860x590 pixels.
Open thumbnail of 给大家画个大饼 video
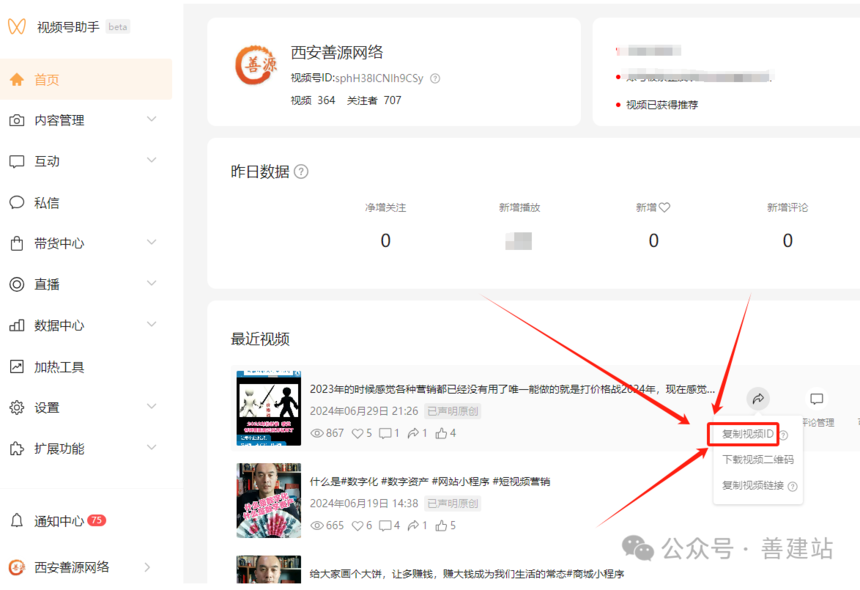tap(269, 569)
